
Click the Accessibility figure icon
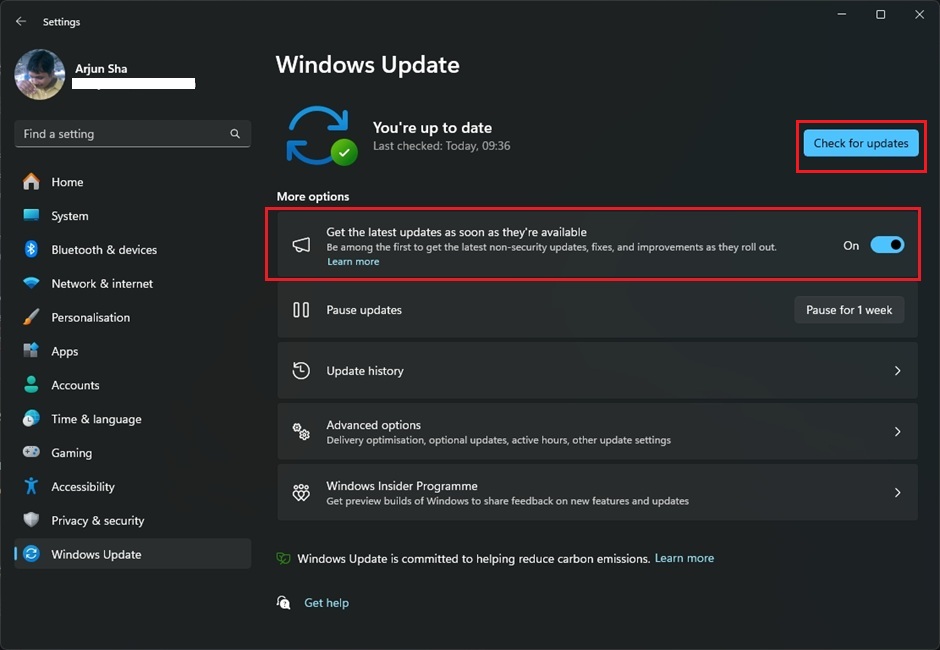tap(31, 486)
